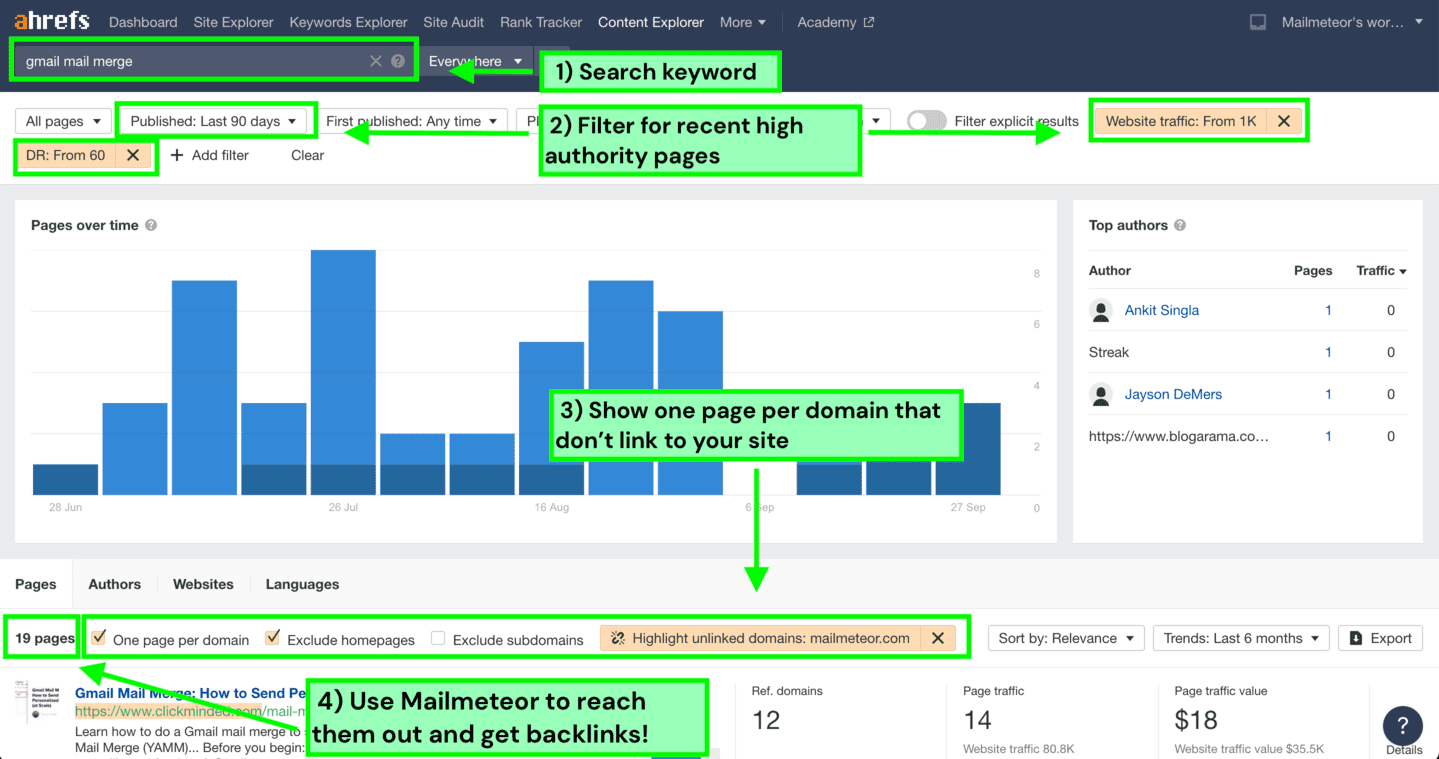This screenshot has height=759, width=1439.
Task: Uncheck Exclude homepages
Action: click(272, 638)
